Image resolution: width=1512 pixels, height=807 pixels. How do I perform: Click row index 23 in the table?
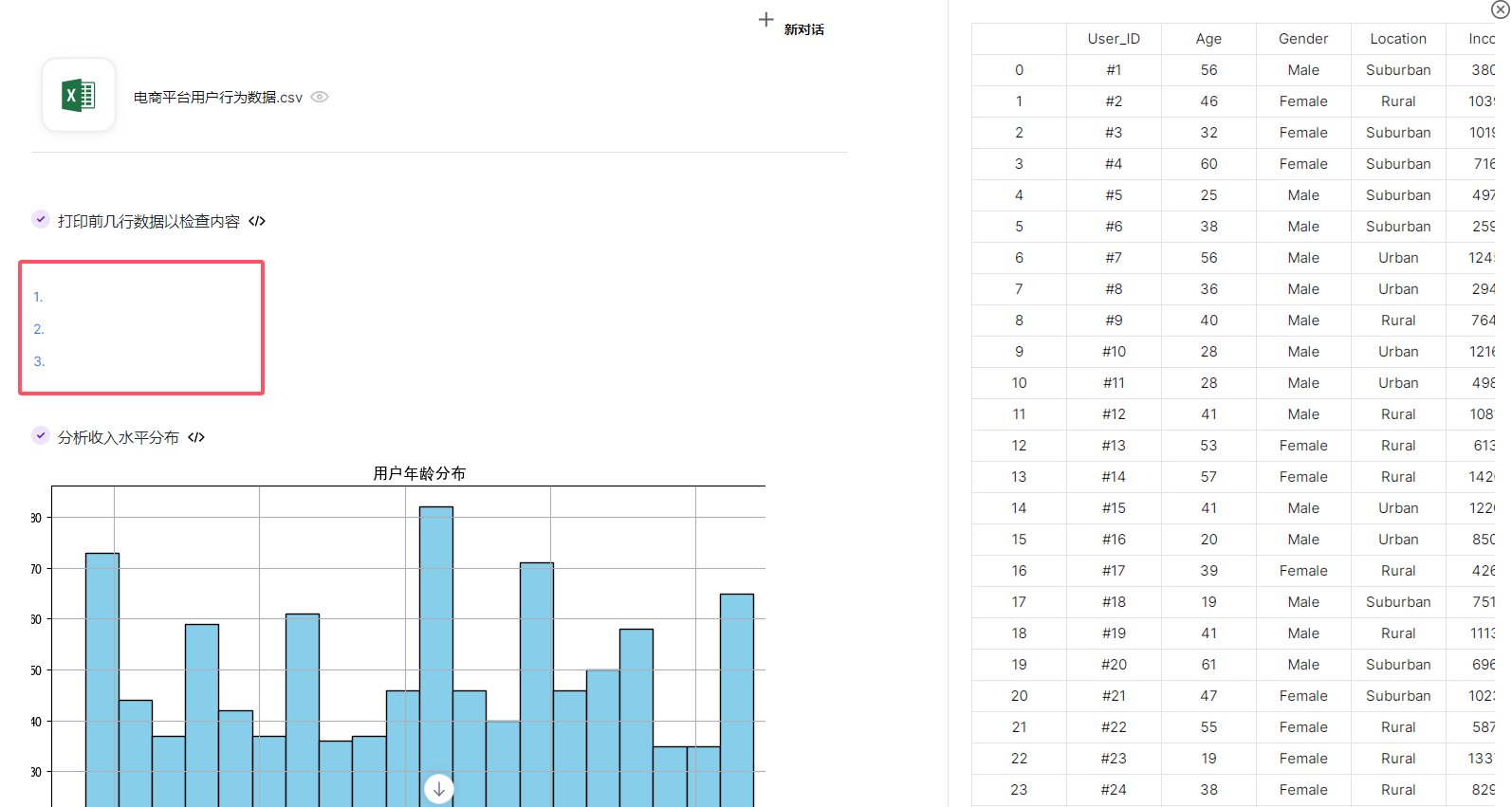pyautogui.click(x=1019, y=790)
